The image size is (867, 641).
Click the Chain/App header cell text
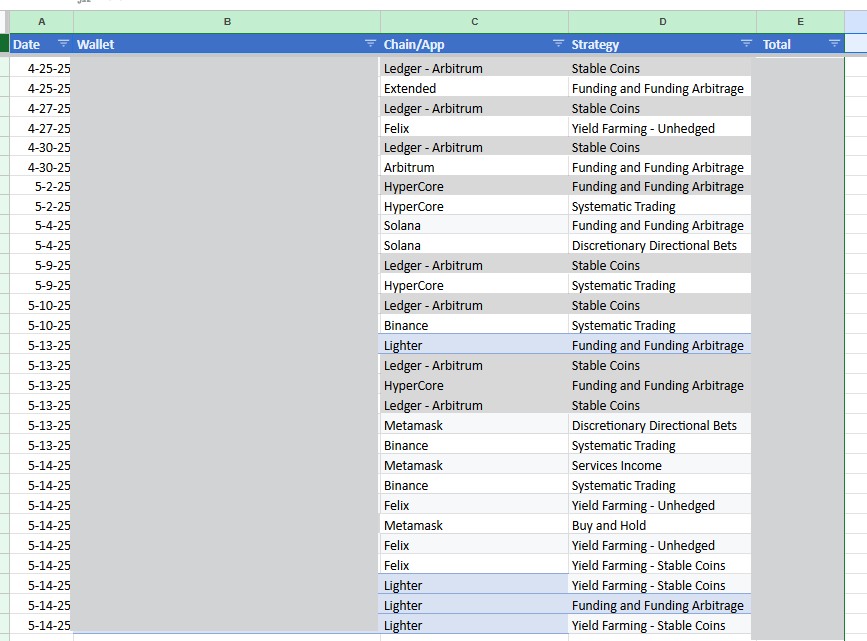tap(414, 44)
